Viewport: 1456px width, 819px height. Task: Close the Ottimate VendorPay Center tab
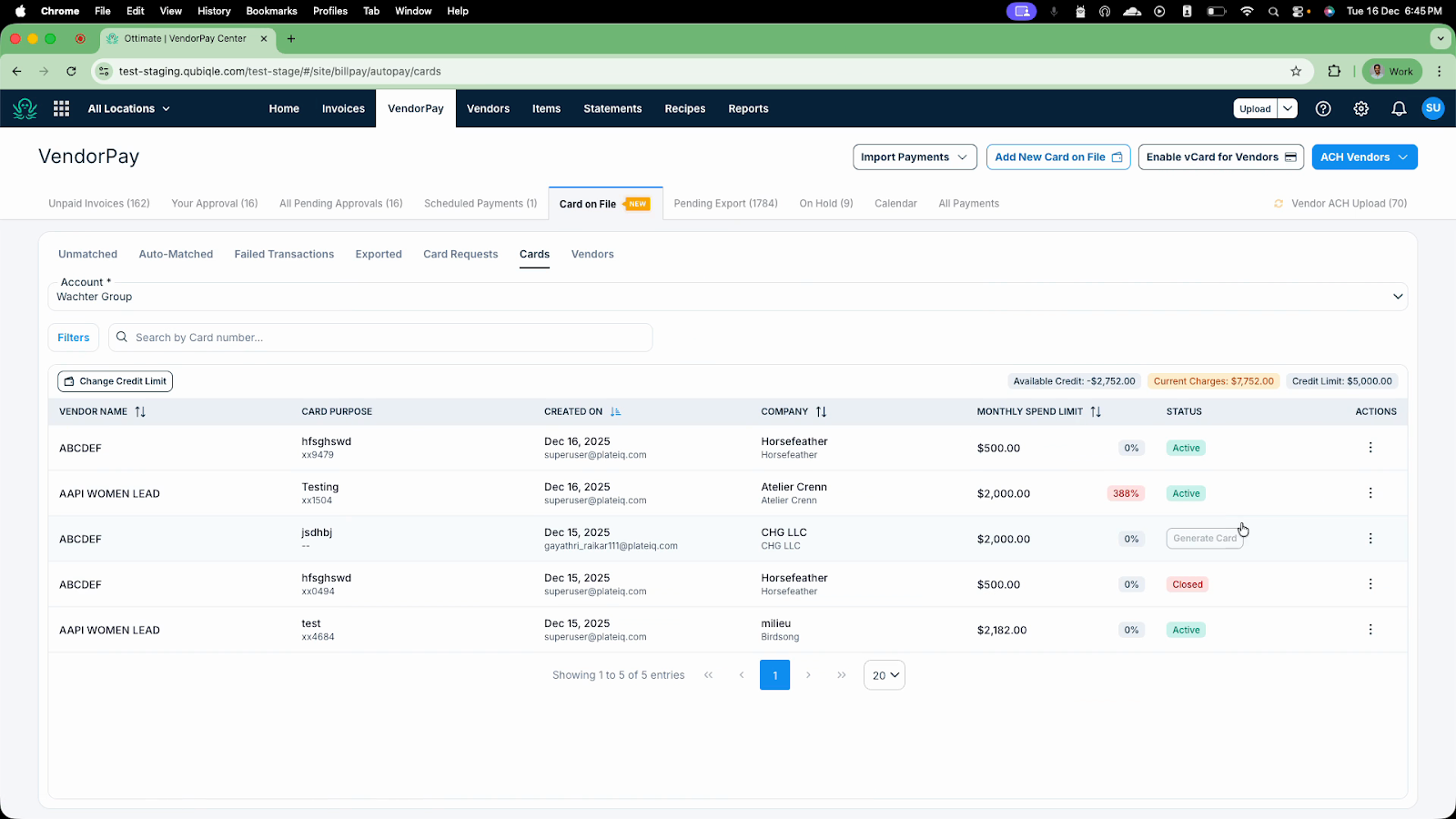[264, 38]
